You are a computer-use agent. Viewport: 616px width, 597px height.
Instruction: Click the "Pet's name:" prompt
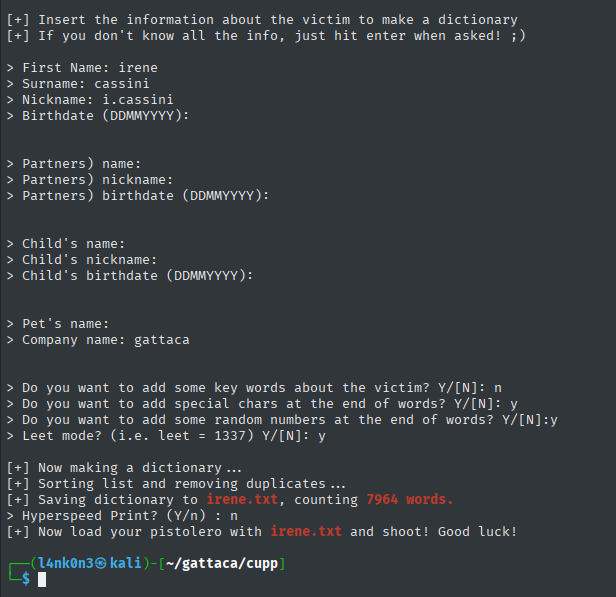point(66,324)
